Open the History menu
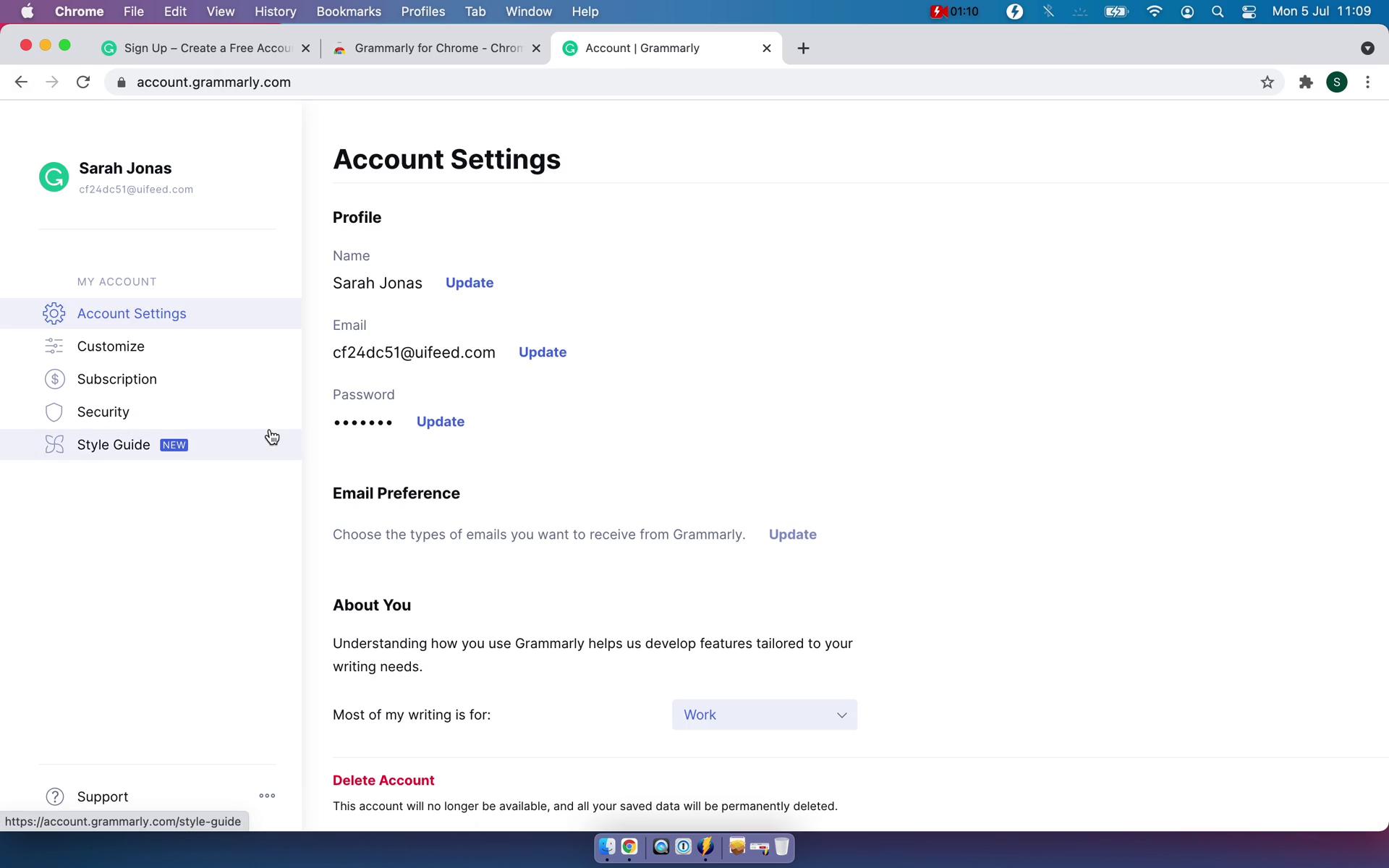Image resolution: width=1389 pixels, height=868 pixels. coord(275,12)
